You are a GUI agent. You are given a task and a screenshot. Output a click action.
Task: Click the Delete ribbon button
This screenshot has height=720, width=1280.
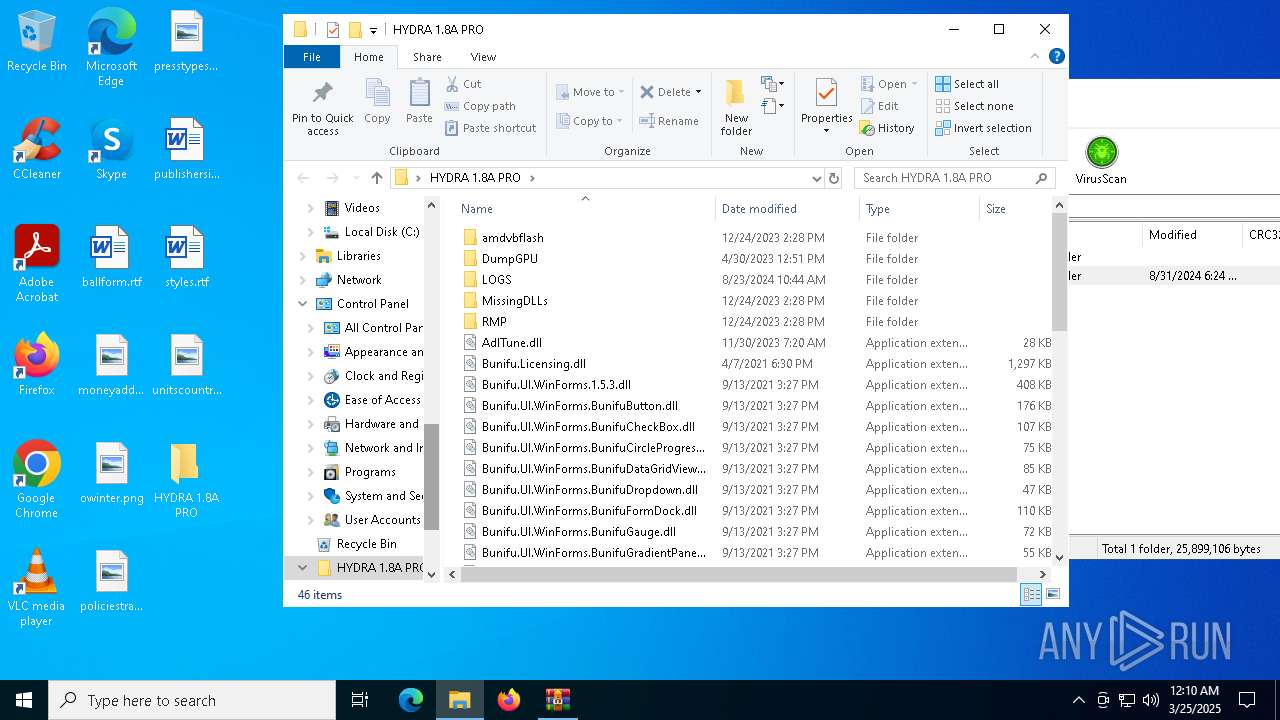pos(671,92)
